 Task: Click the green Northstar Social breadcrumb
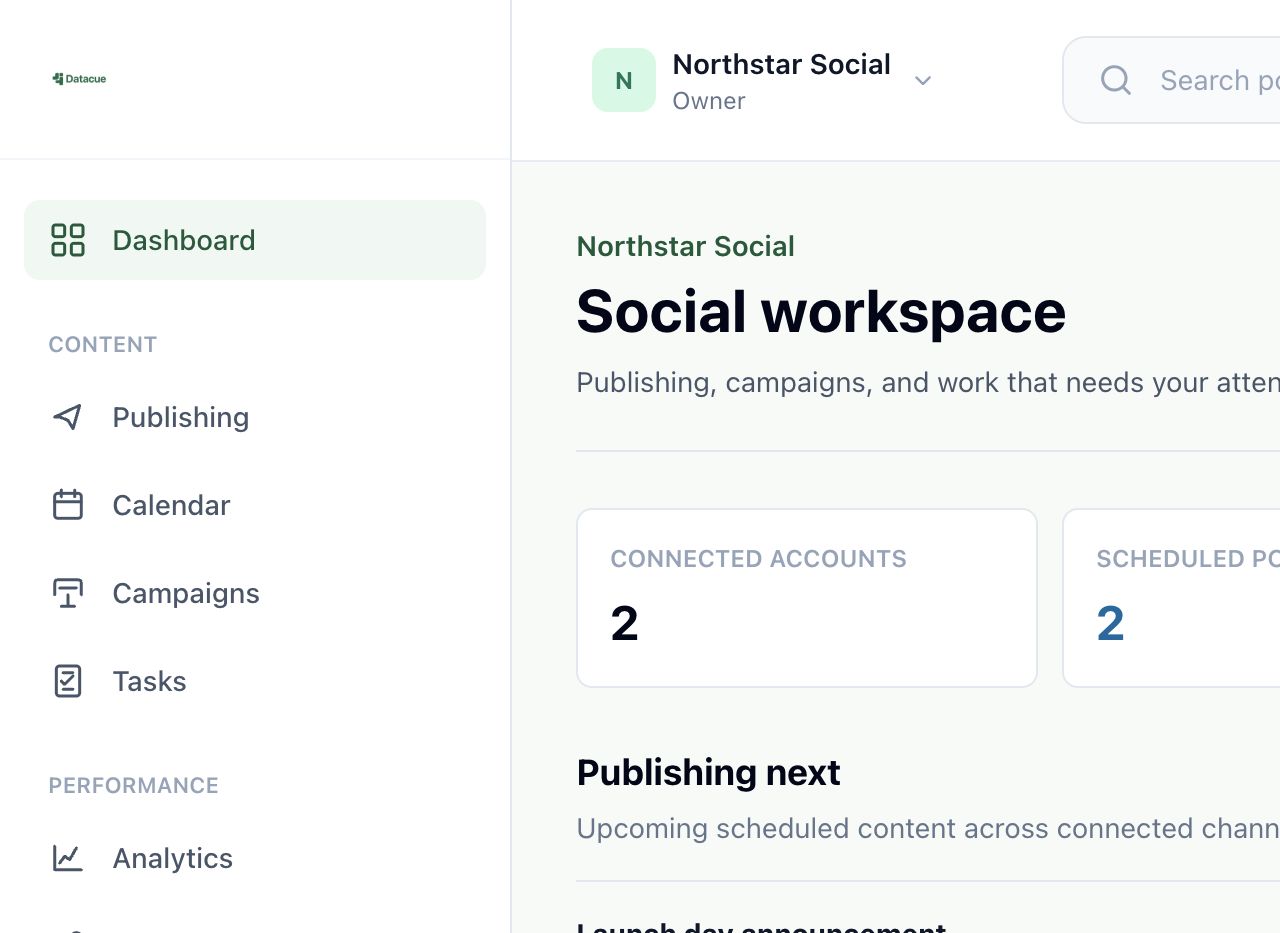[x=686, y=246]
